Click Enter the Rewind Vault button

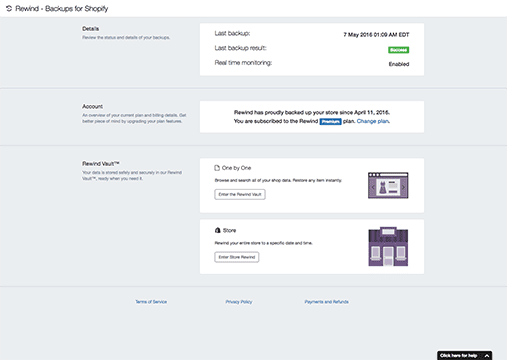[x=240, y=194]
